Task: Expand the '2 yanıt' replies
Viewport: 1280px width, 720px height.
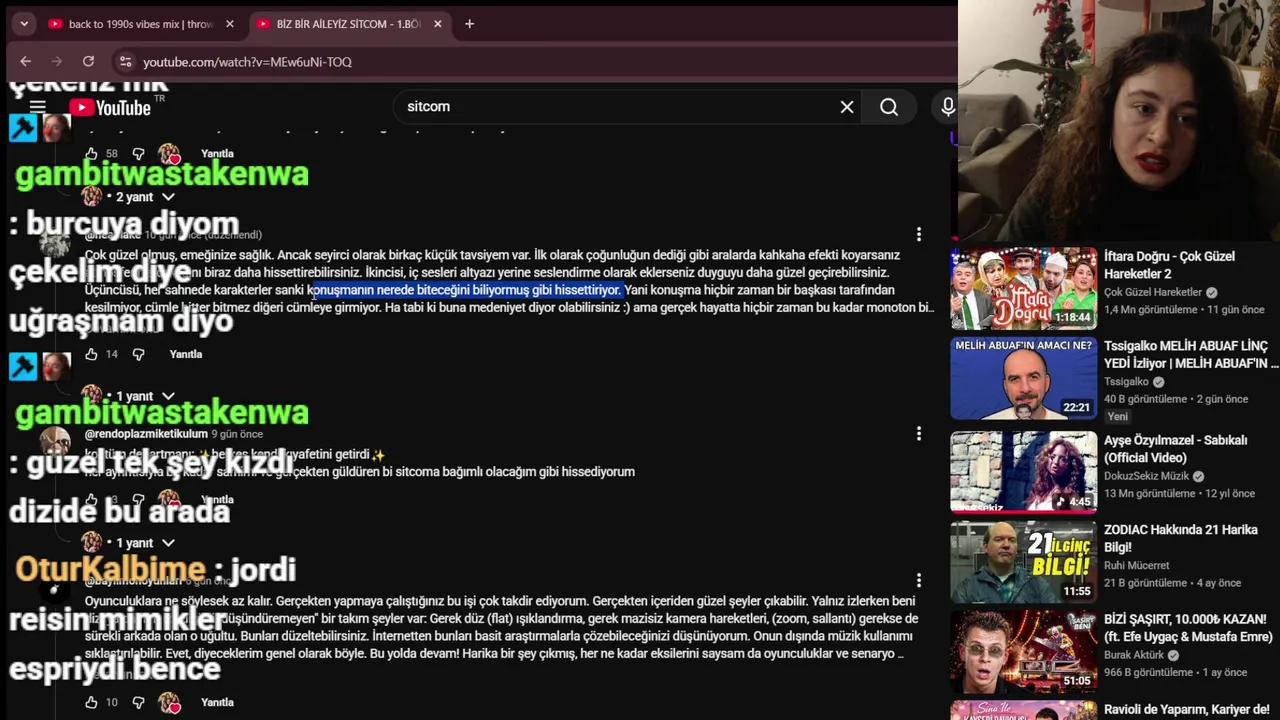Action: pos(143,197)
